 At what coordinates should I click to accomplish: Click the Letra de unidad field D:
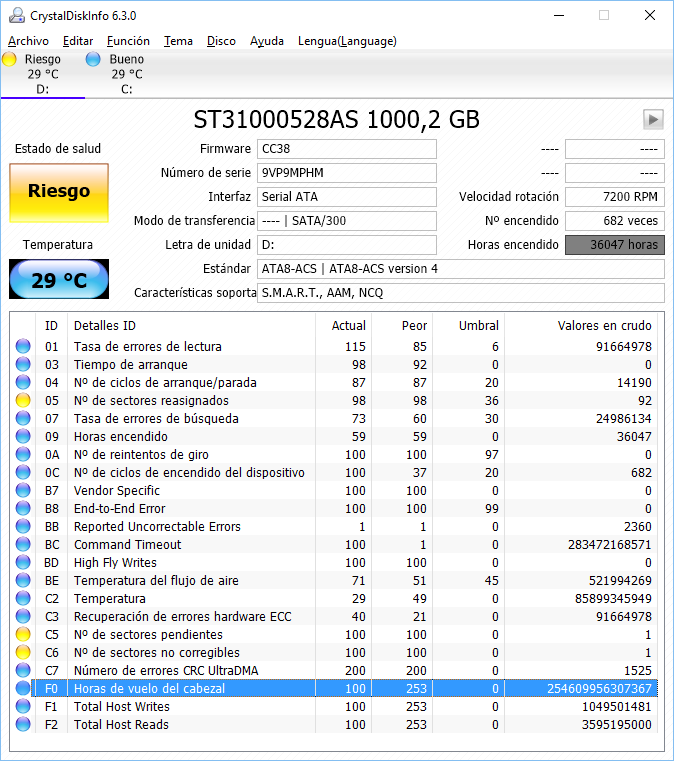tap(346, 245)
